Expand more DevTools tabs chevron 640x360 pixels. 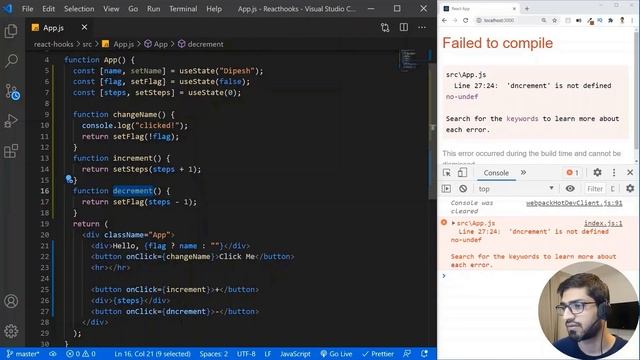[523, 173]
